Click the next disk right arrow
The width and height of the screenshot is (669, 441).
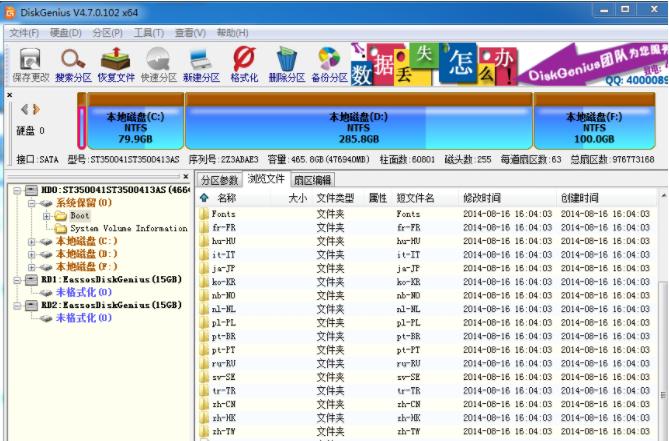tap(36, 110)
